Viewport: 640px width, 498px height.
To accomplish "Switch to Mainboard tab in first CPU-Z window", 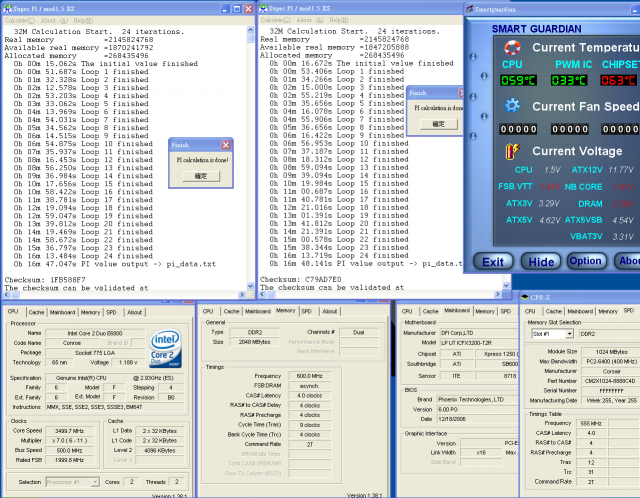I will (62, 312).
